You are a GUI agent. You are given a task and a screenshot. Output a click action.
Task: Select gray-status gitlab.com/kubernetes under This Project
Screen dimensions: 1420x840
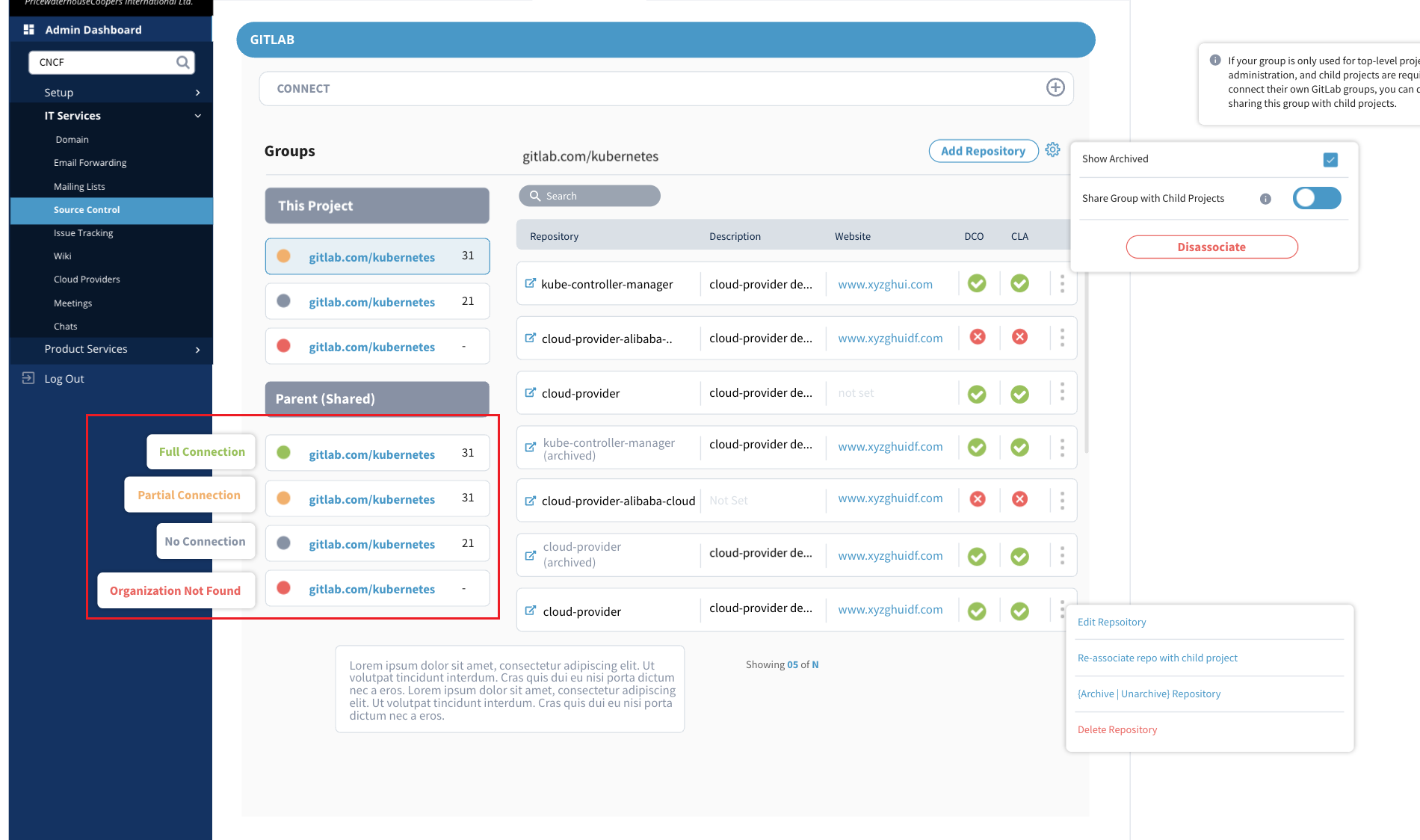click(377, 301)
